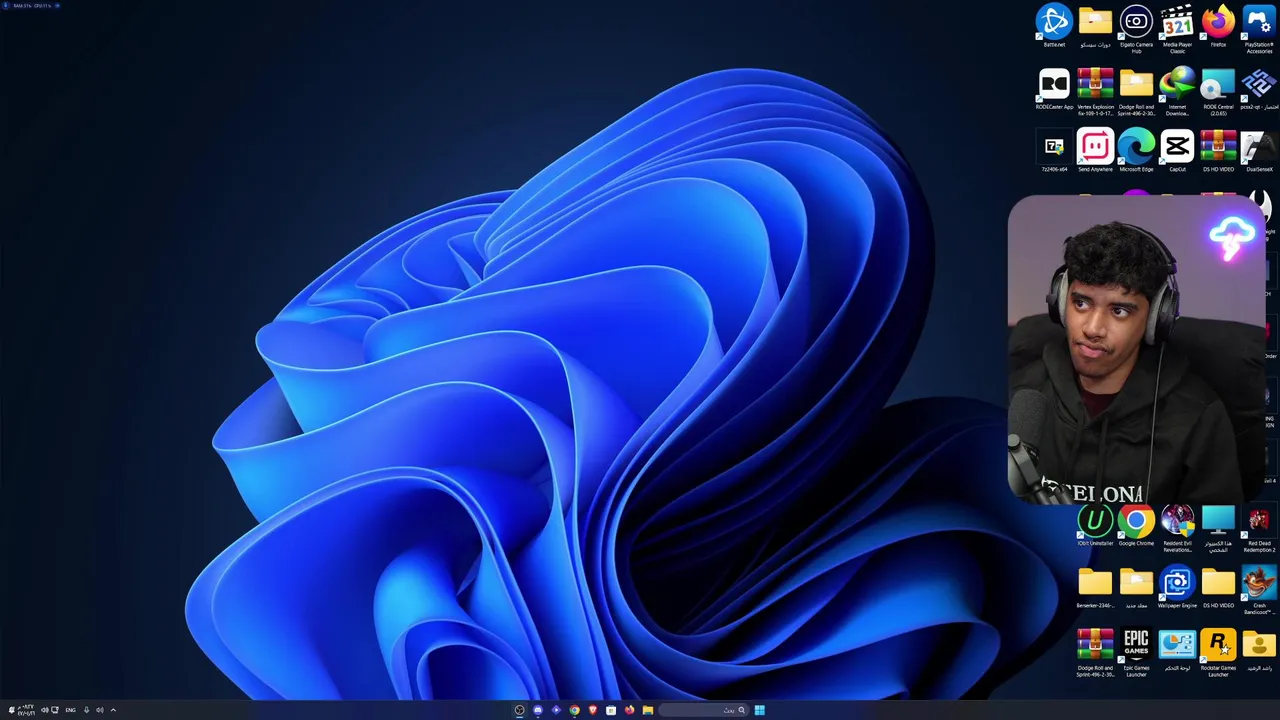Screen dimensions: 1280x720
Task: Launch the Rockstar Games Launcher shortcut
Action: point(1218,652)
